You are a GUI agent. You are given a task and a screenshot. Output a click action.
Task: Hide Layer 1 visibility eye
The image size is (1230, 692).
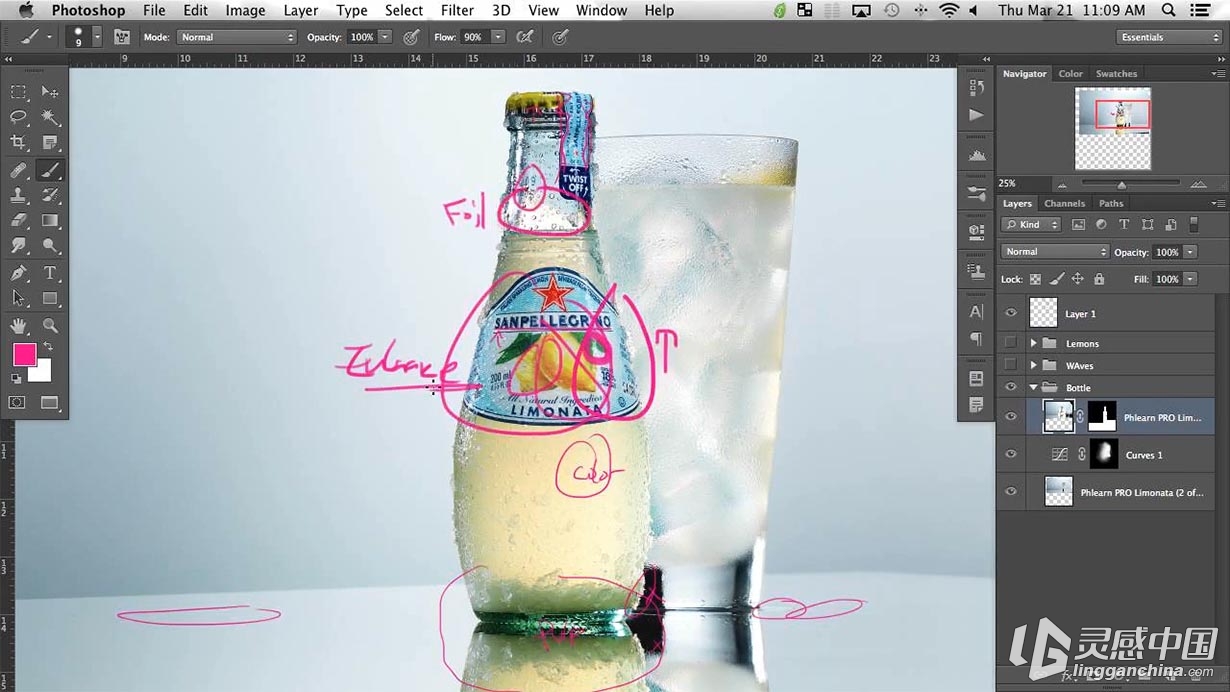[x=1010, y=313]
